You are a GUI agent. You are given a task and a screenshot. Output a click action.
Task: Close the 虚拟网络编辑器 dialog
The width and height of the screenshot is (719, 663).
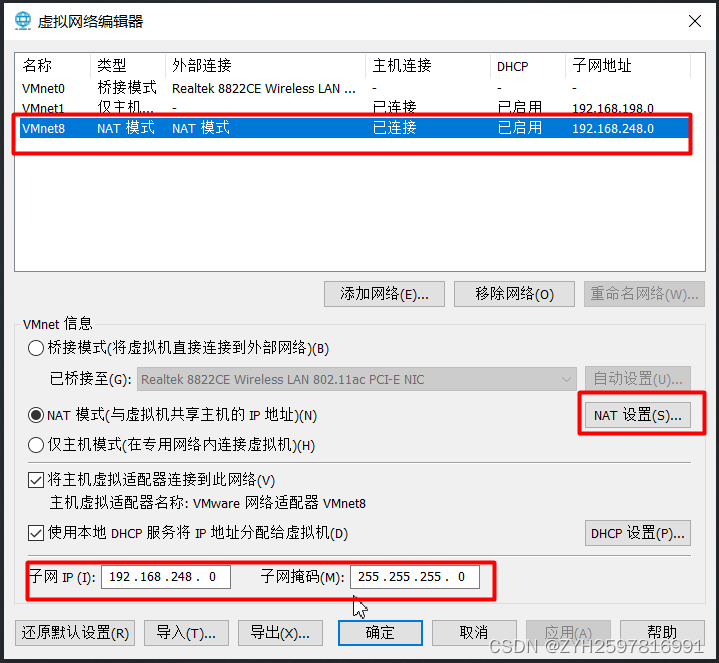[695, 21]
